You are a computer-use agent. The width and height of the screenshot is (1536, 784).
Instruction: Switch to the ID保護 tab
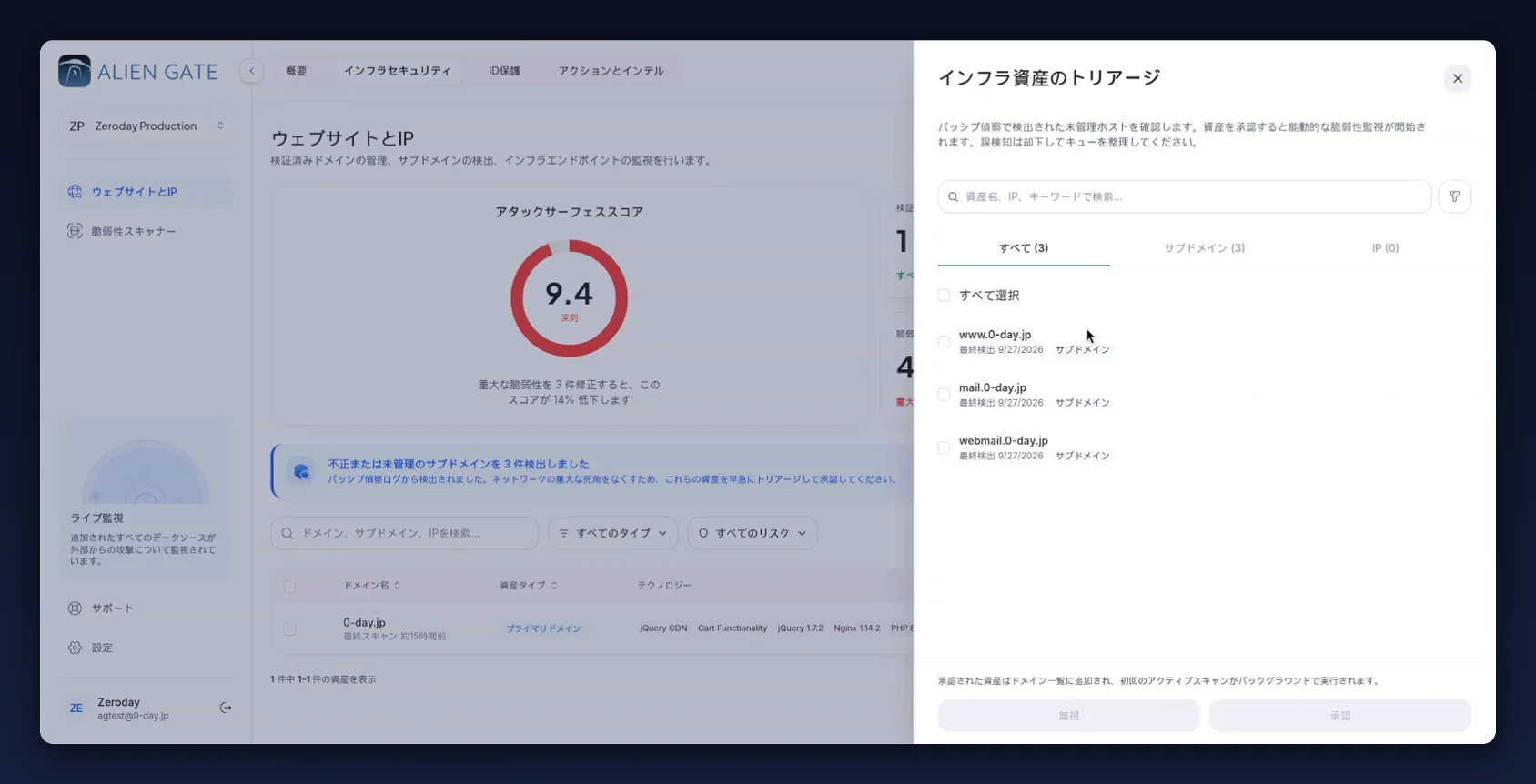(504, 71)
